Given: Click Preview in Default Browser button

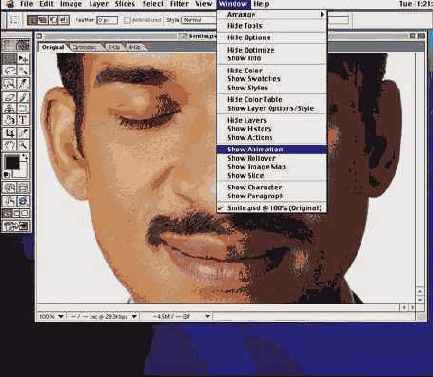Looking at the screenshot, I should 23,201.
